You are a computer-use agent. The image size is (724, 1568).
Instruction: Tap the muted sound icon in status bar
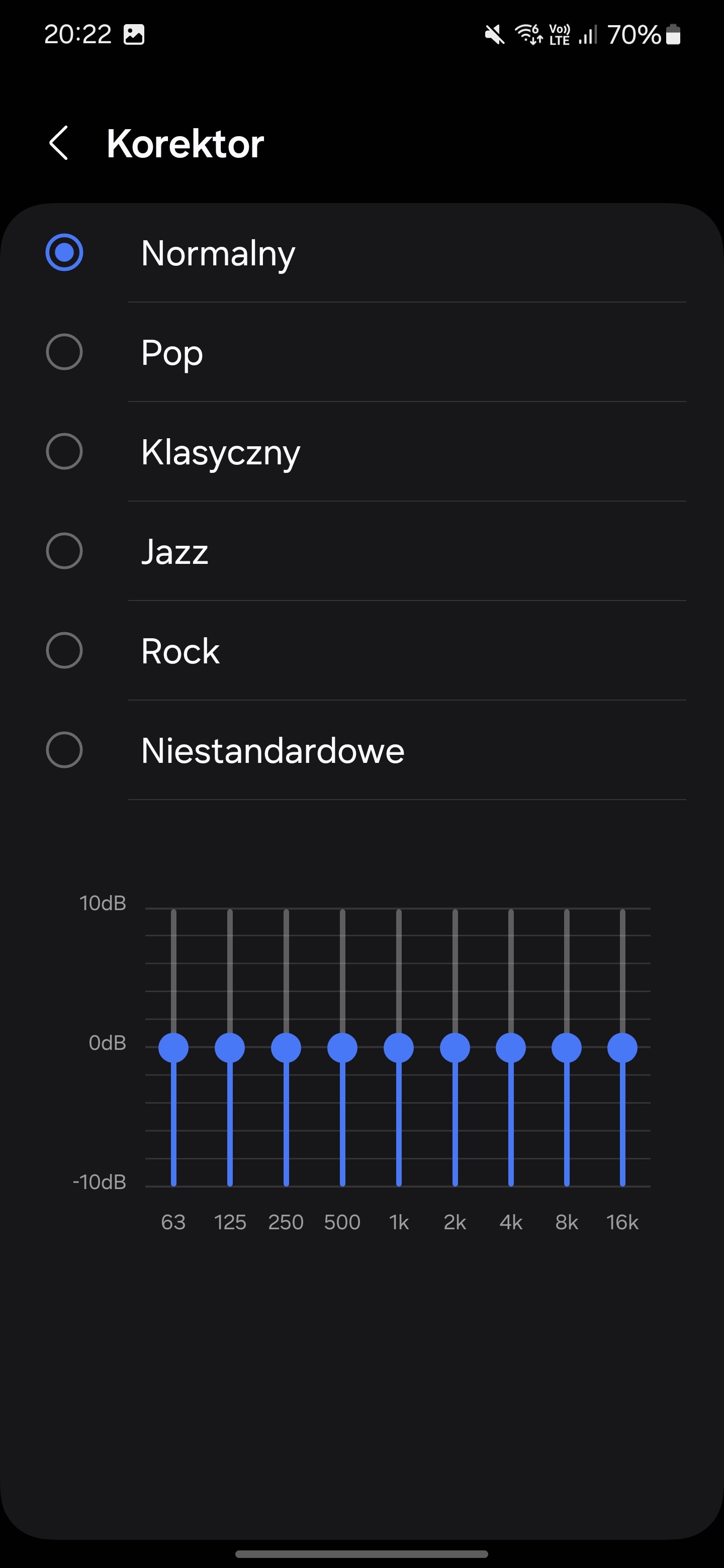[x=494, y=35]
